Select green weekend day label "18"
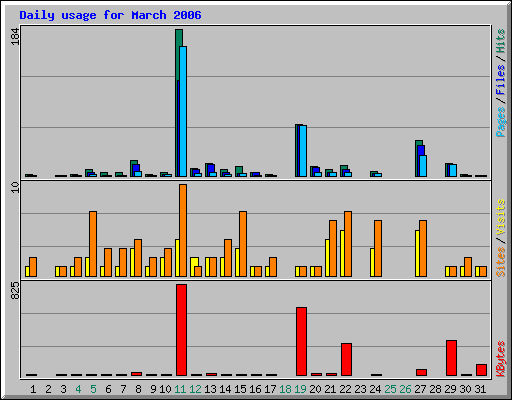 tap(285, 389)
